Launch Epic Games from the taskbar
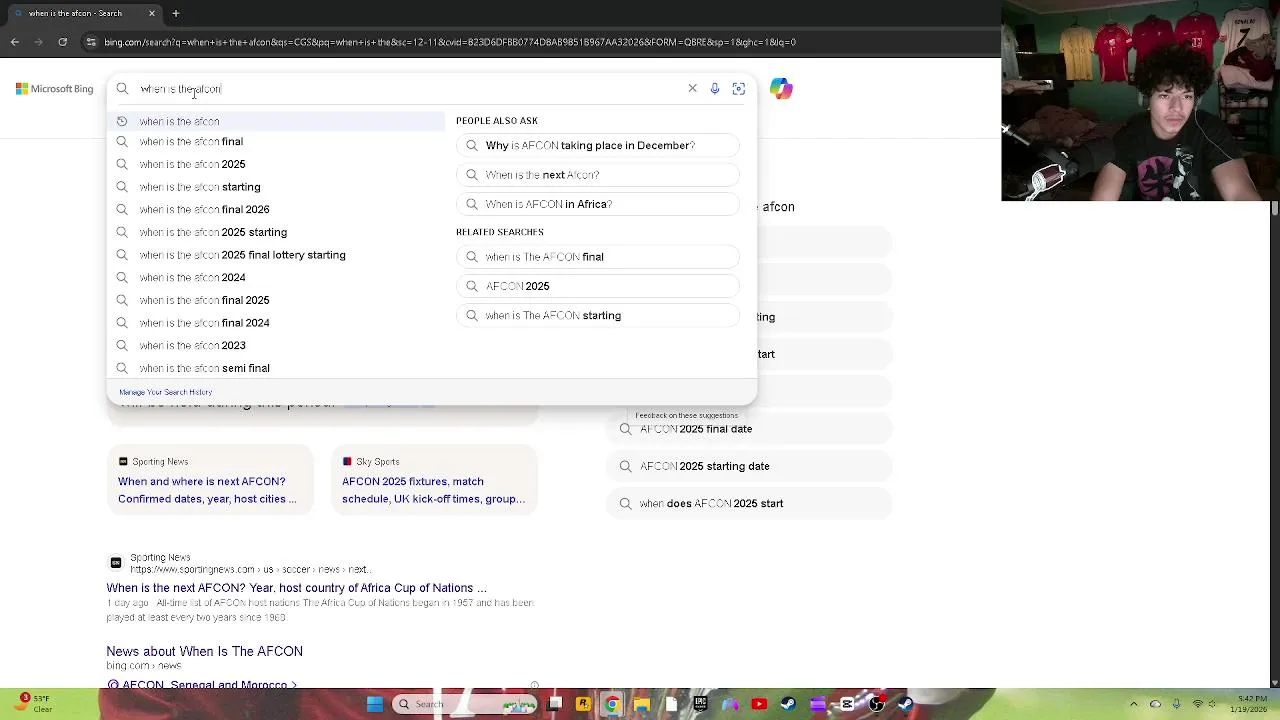 click(x=700, y=704)
